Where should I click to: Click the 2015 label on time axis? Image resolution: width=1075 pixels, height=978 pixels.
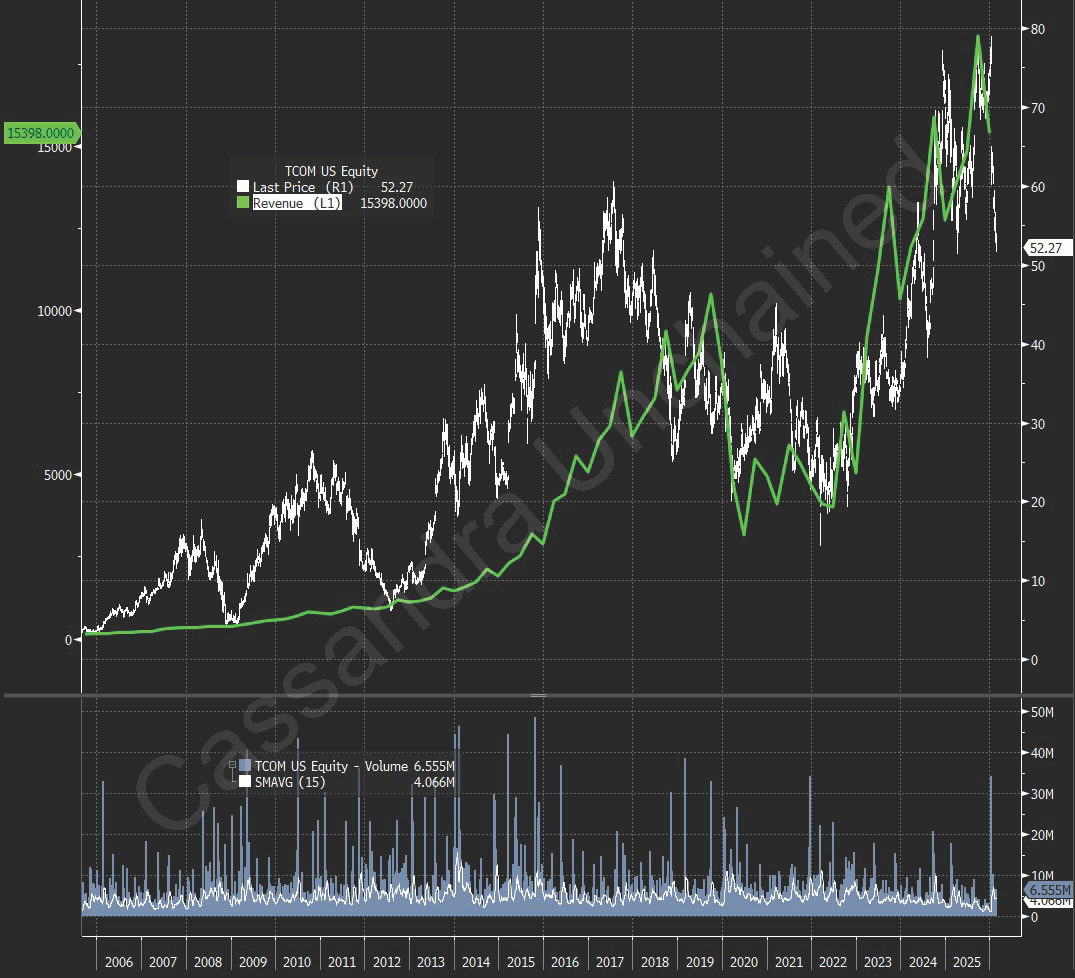[x=520, y=961]
